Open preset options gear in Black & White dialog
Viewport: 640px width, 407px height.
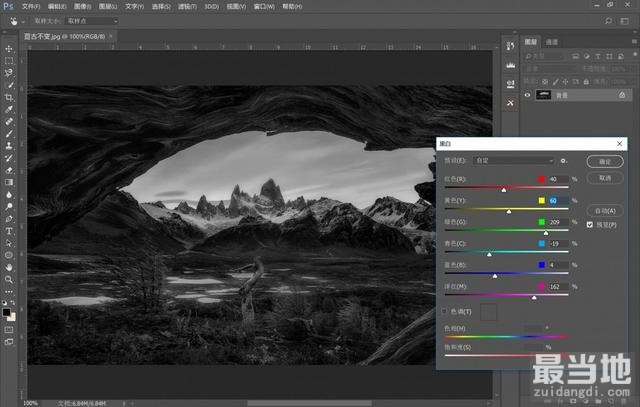(x=564, y=160)
